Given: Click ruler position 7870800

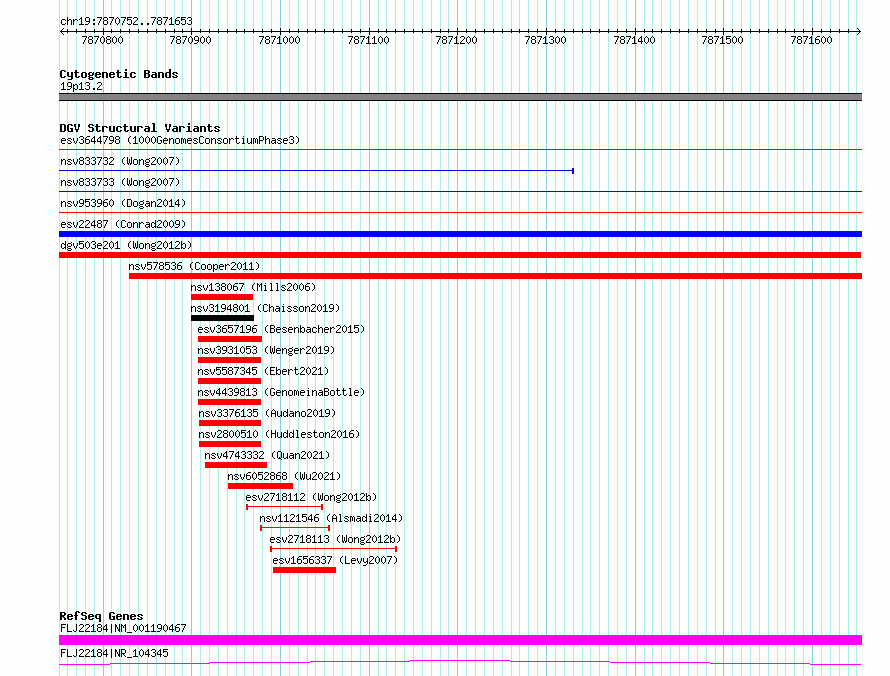Looking at the screenshot, I should 102,40.
